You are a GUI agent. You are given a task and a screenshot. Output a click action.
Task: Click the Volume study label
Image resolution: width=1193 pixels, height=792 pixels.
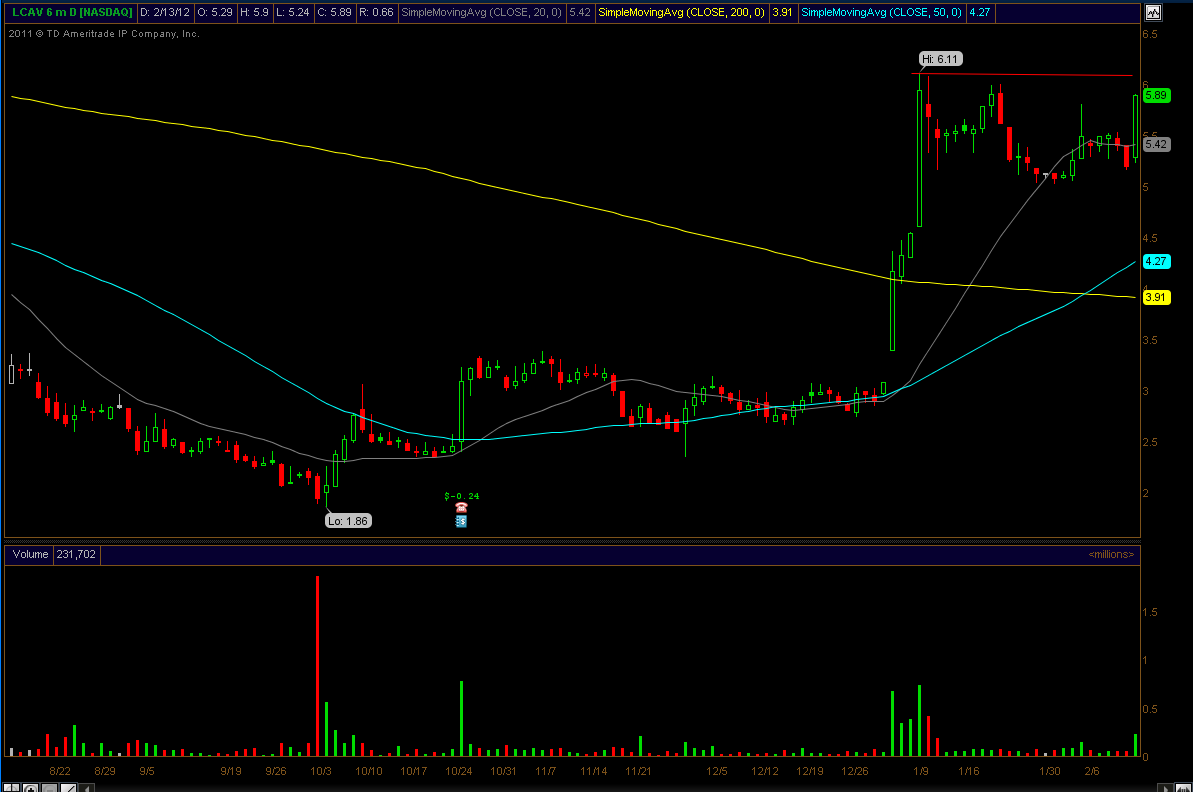click(x=30, y=555)
